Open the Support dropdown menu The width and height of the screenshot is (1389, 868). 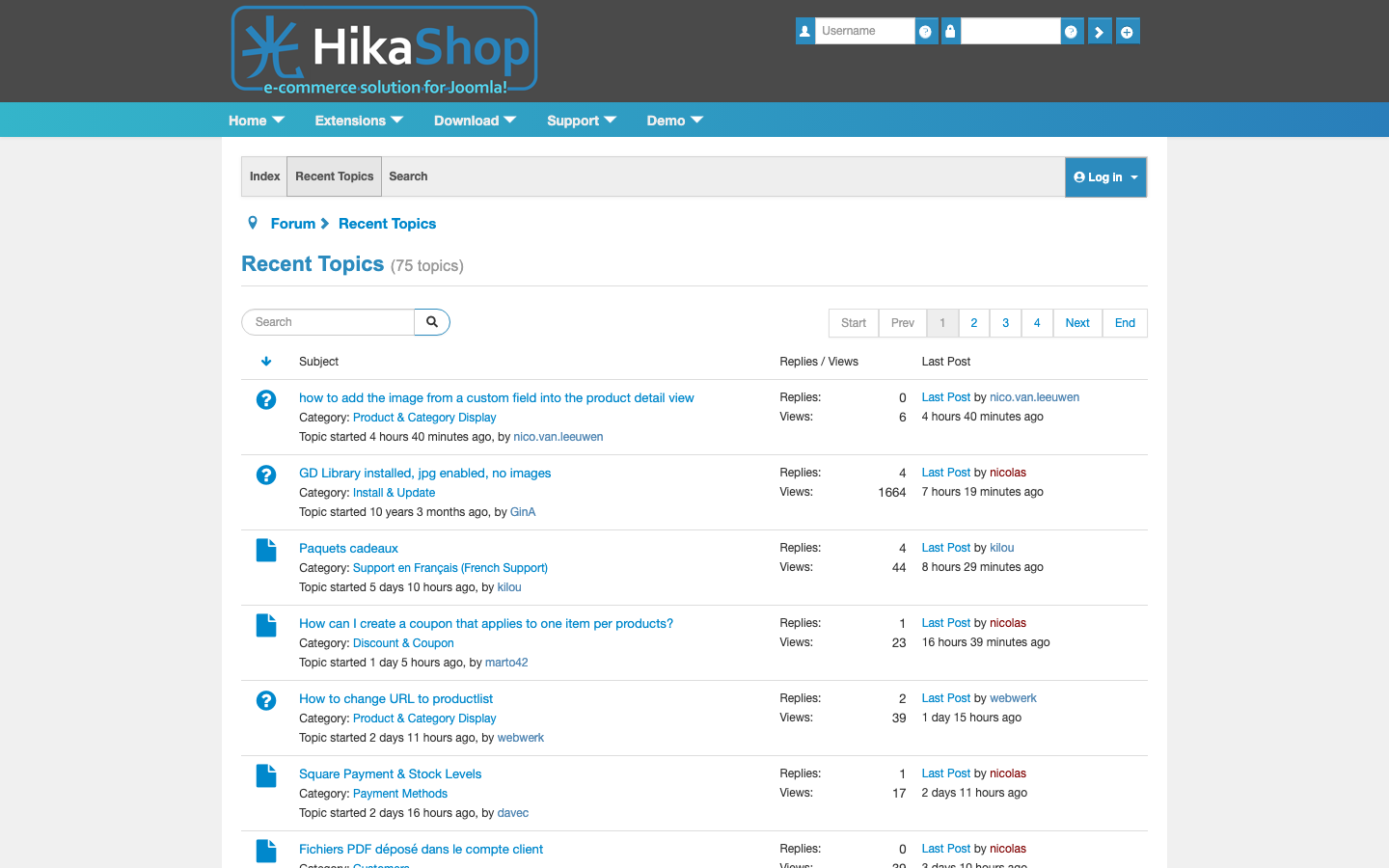pyautogui.click(x=582, y=121)
